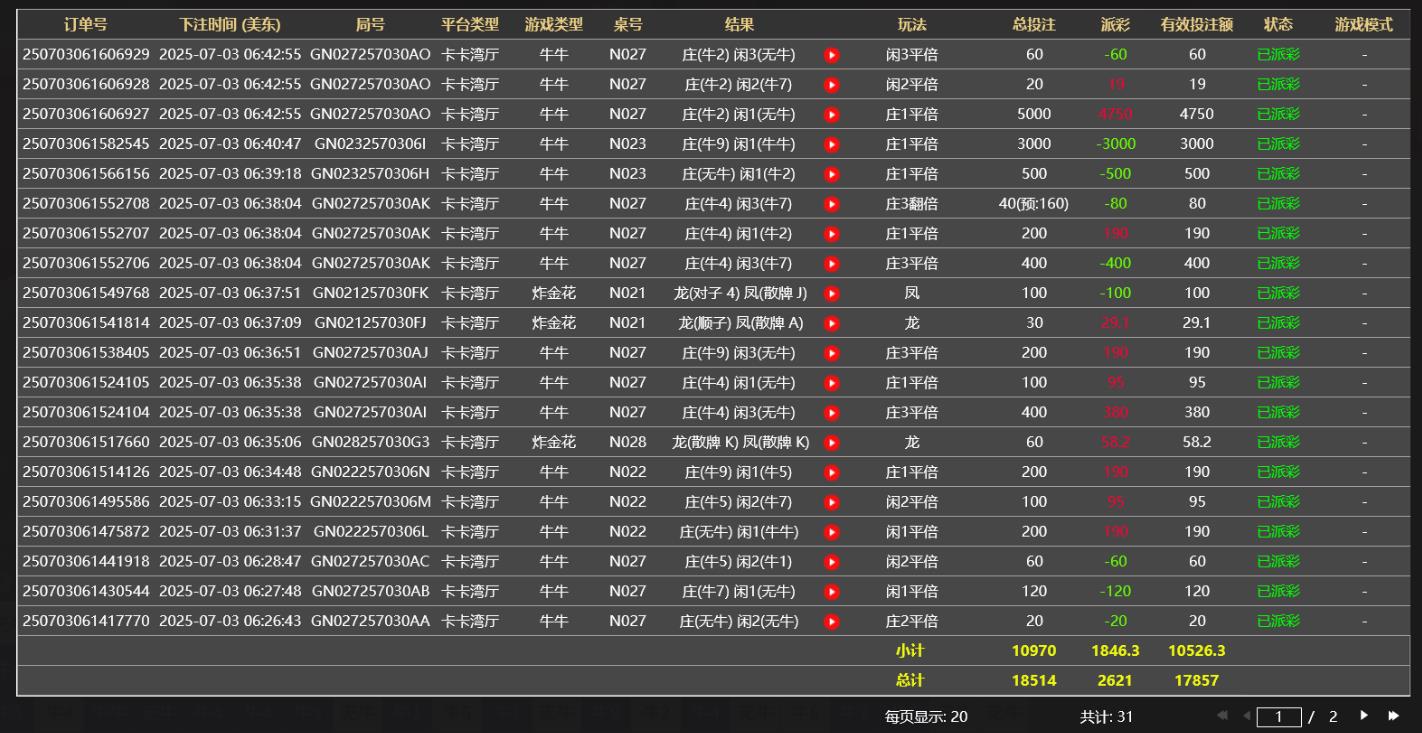The width and height of the screenshot is (1422, 733).
Task: Click replay icon for order 250703061582545
Action: (x=831, y=144)
